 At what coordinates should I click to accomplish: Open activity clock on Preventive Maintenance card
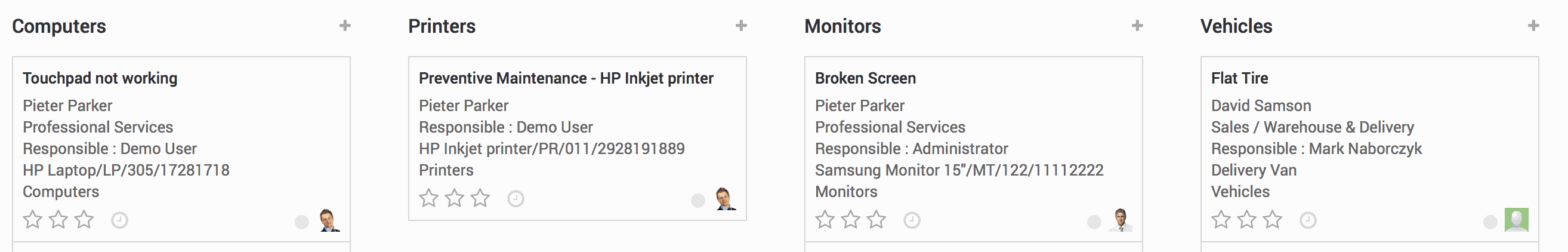pos(516,198)
